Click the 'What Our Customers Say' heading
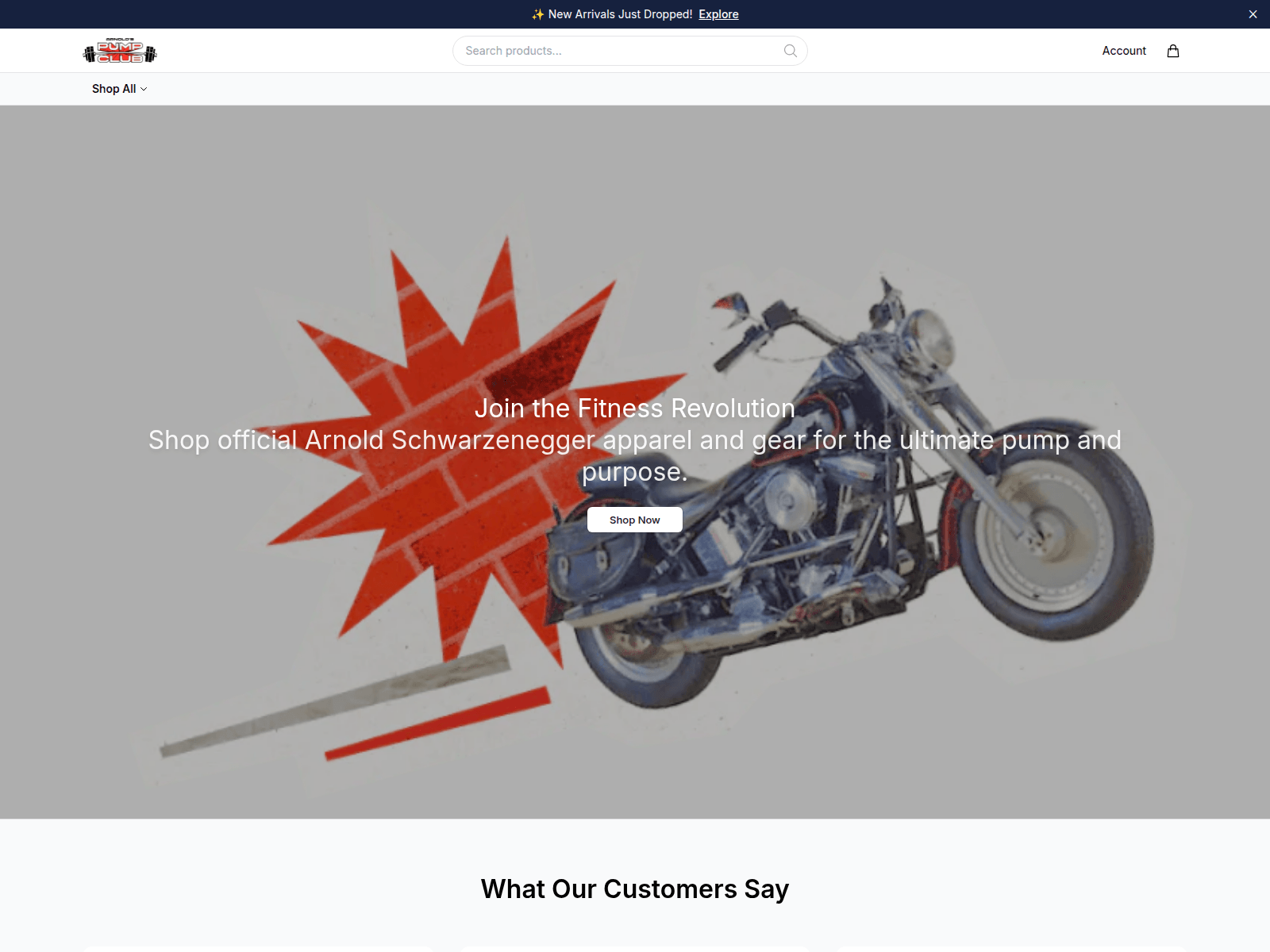1270x952 pixels. tap(635, 889)
